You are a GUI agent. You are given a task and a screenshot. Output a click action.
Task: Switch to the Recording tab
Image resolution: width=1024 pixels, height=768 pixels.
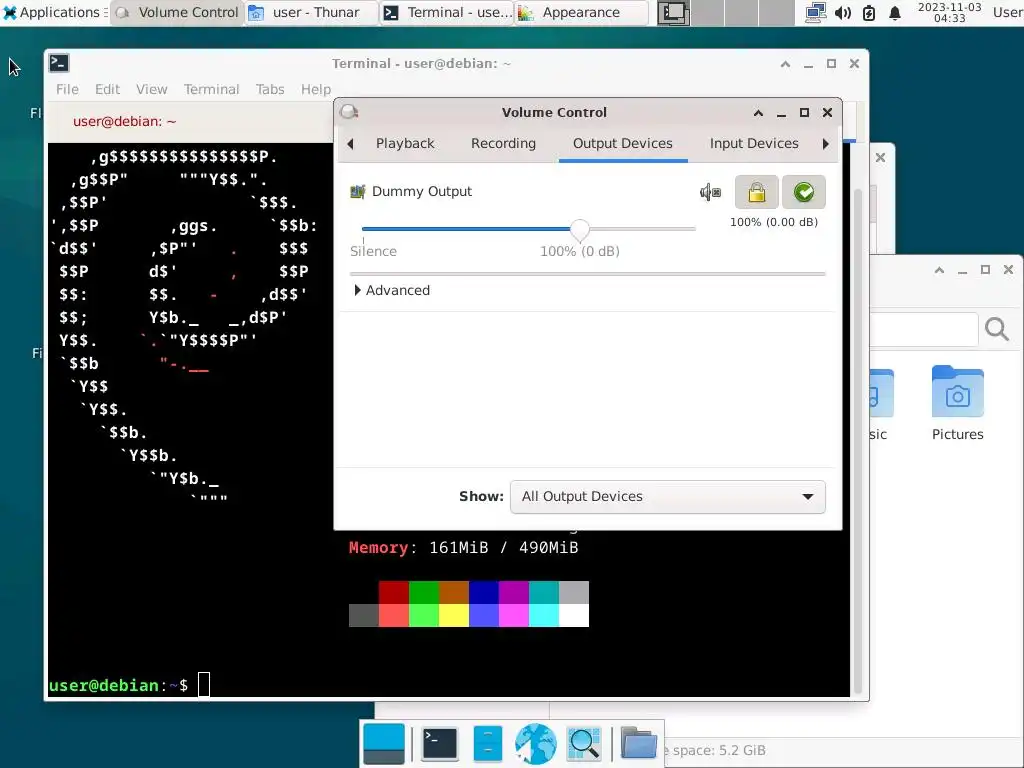pos(503,143)
